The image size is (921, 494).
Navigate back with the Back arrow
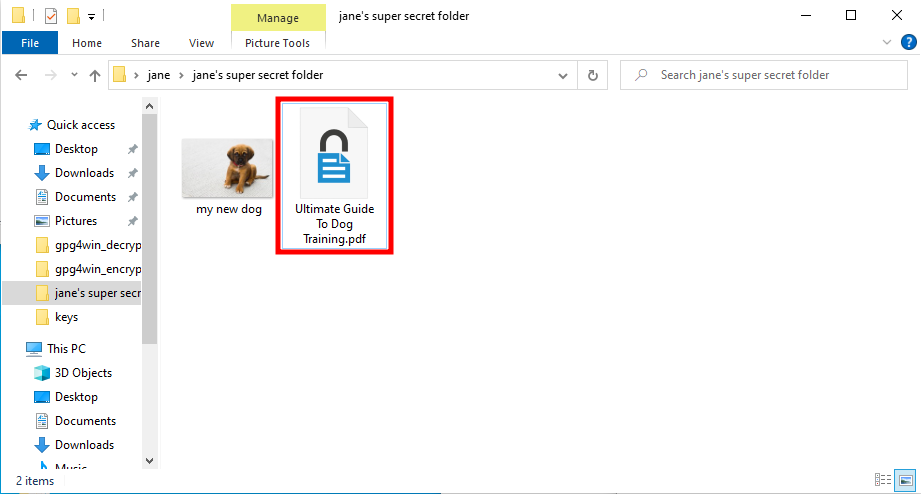[x=22, y=75]
